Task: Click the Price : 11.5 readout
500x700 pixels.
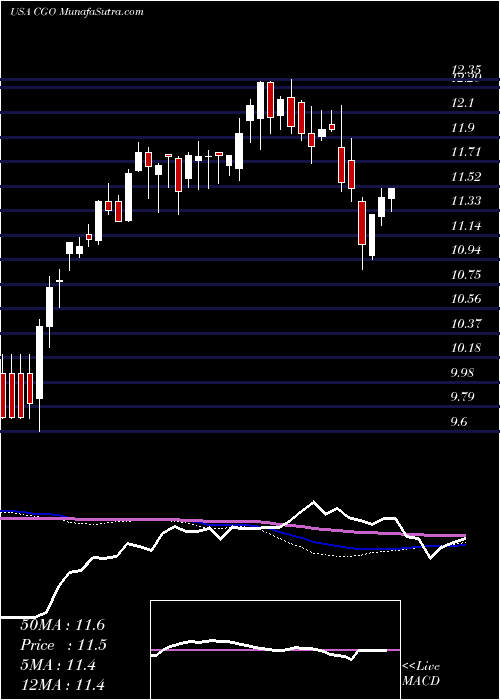Action: coord(62,645)
